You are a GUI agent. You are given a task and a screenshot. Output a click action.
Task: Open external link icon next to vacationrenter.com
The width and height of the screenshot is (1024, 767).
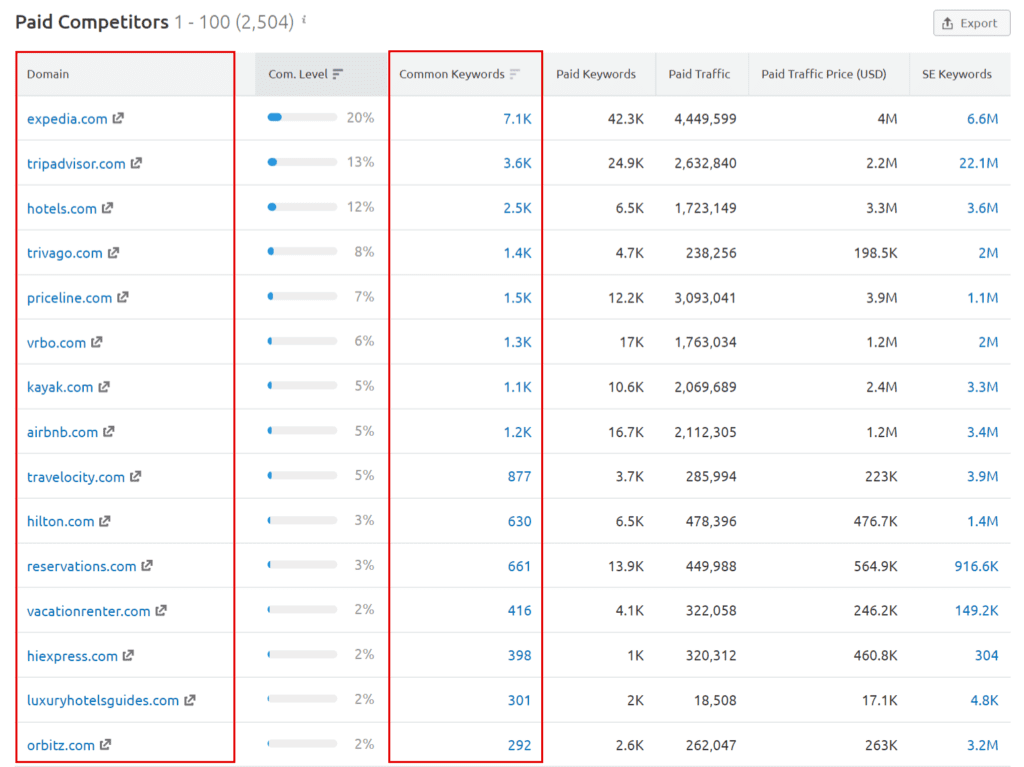click(x=161, y=610)
